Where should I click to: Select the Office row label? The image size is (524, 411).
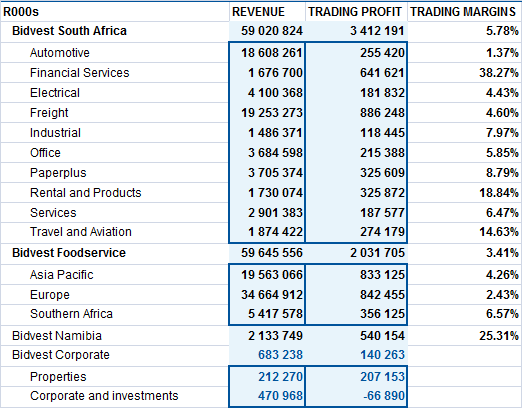45,153
